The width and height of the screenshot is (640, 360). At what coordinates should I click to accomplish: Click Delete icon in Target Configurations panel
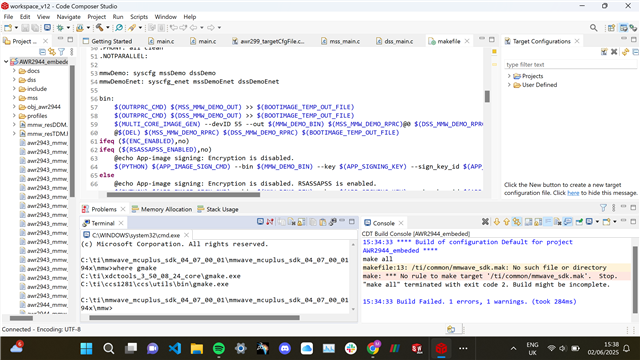(x=614, y=52)
